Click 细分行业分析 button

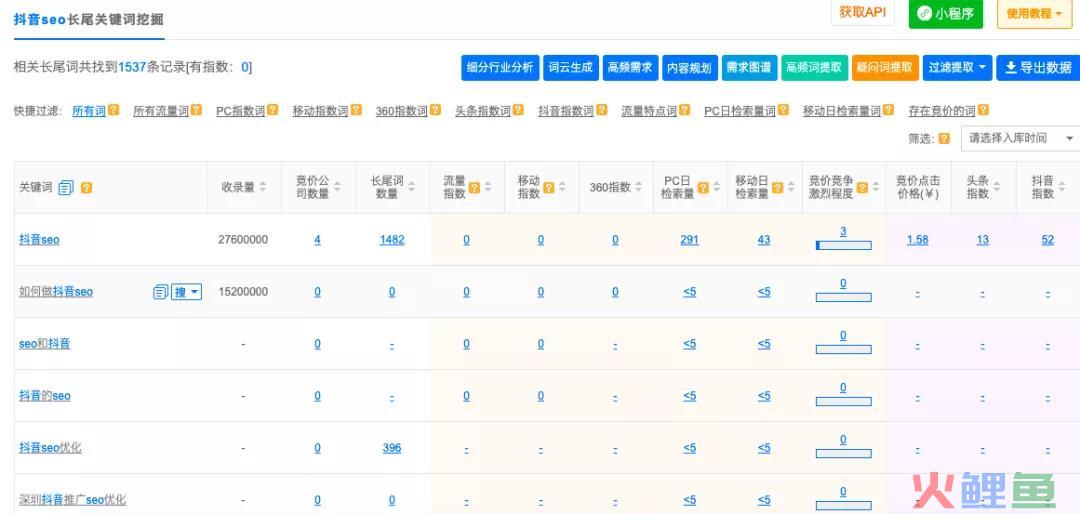tap(499, 68)
